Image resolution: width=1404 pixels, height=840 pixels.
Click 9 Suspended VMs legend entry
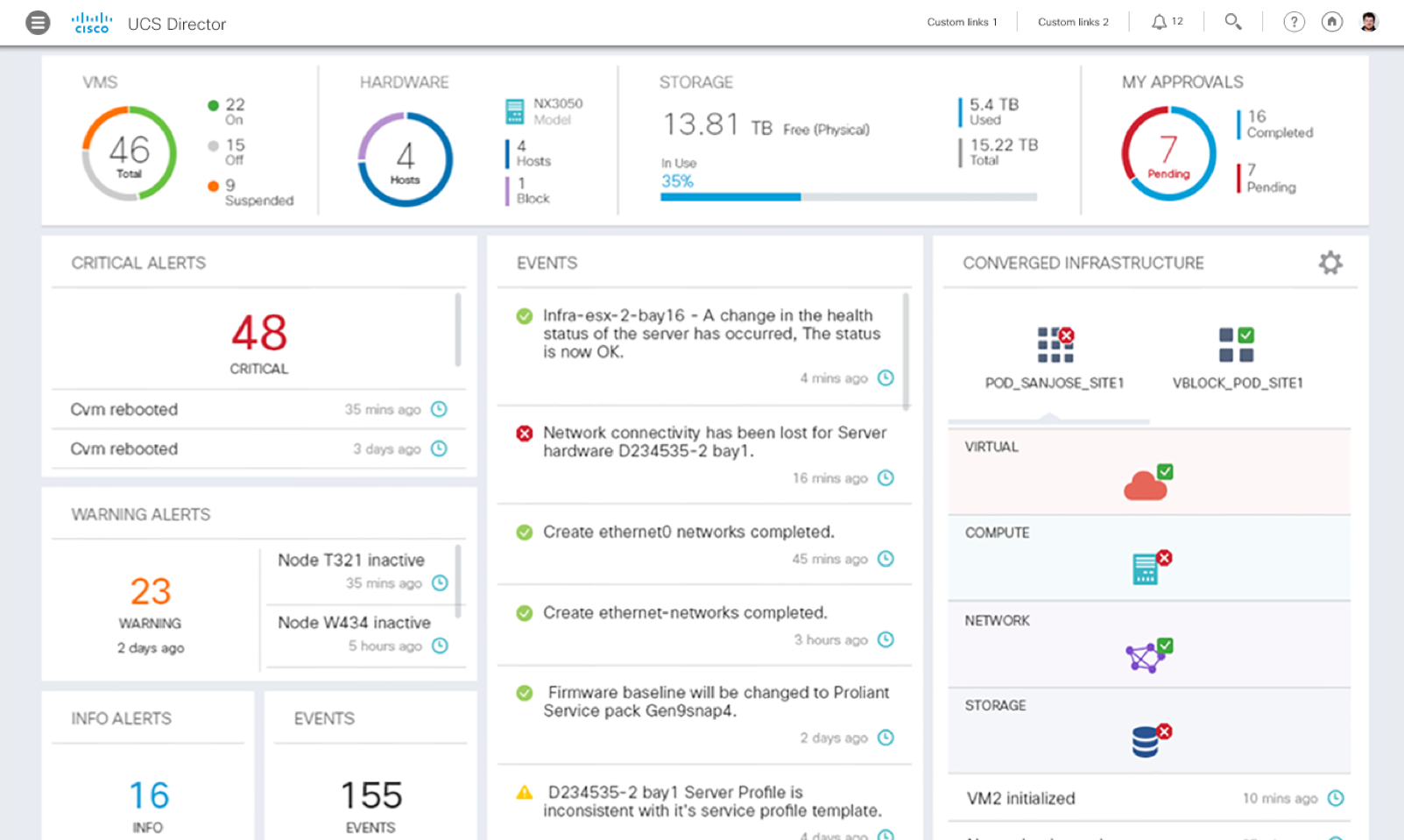[250, 193]
